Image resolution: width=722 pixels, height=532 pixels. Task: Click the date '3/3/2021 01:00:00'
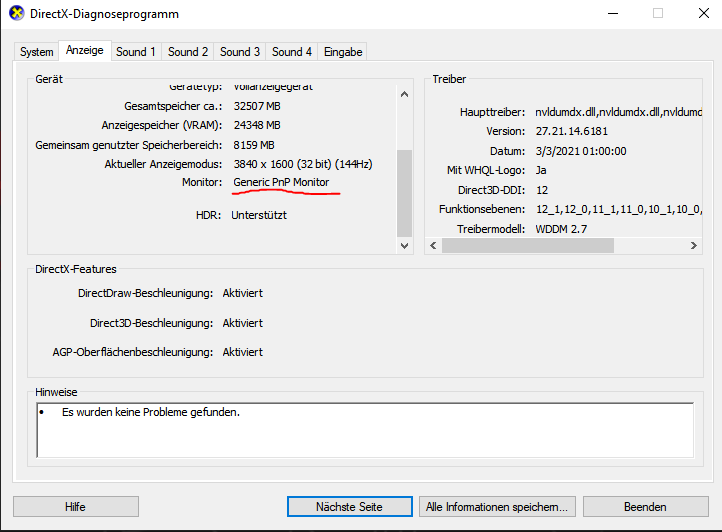(581, 151)
